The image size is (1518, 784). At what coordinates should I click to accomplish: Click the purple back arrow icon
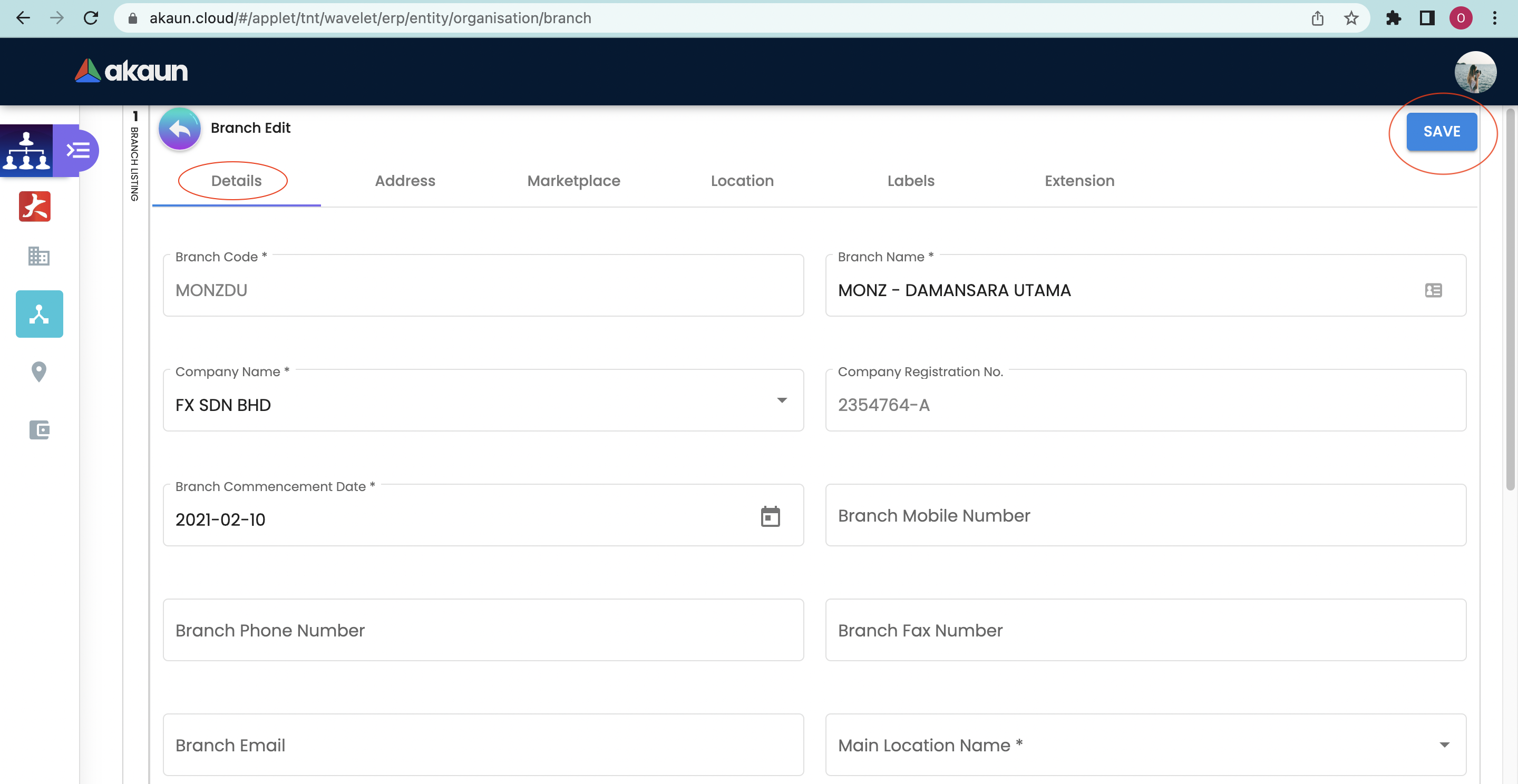[x=180, y=129]
